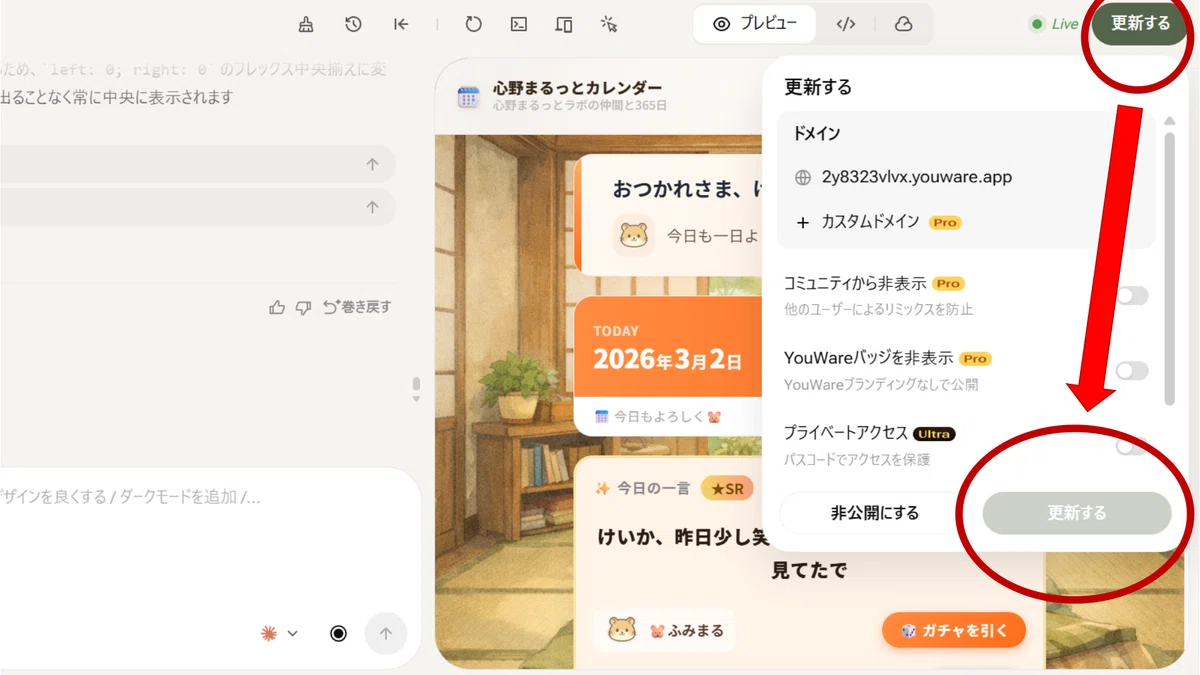Click the ガチャを引く button
This screenshot has height=675, width=1200.
954,630
